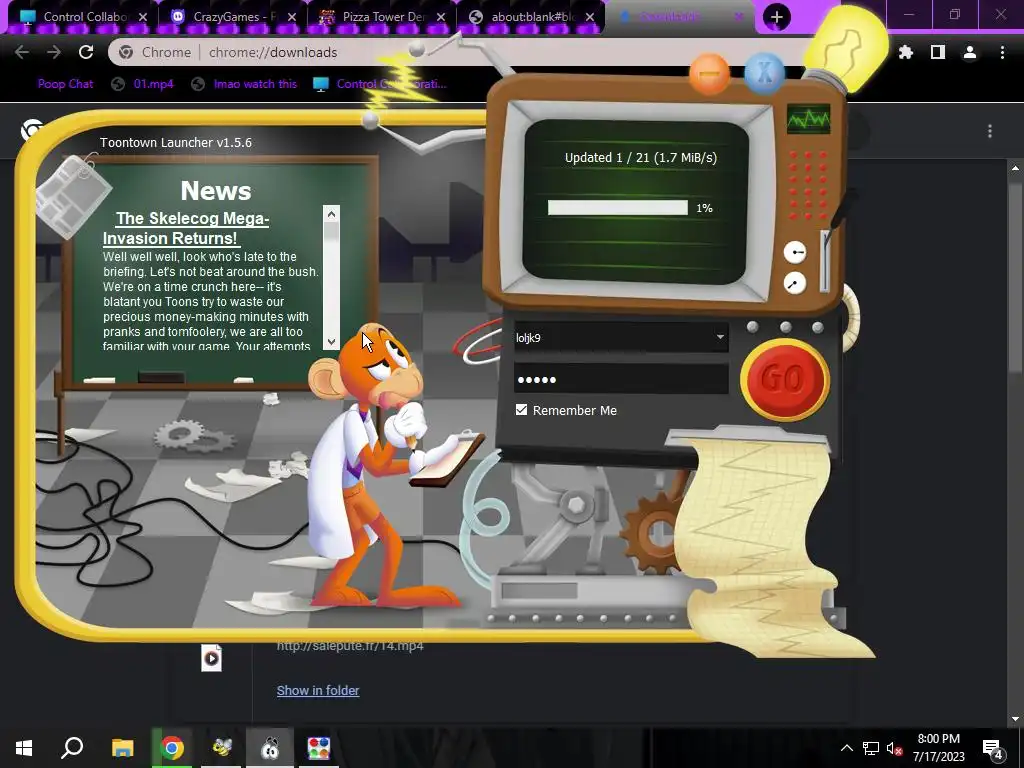
Task: Close the Pizza Tower tab
Action: click(441, 18)
